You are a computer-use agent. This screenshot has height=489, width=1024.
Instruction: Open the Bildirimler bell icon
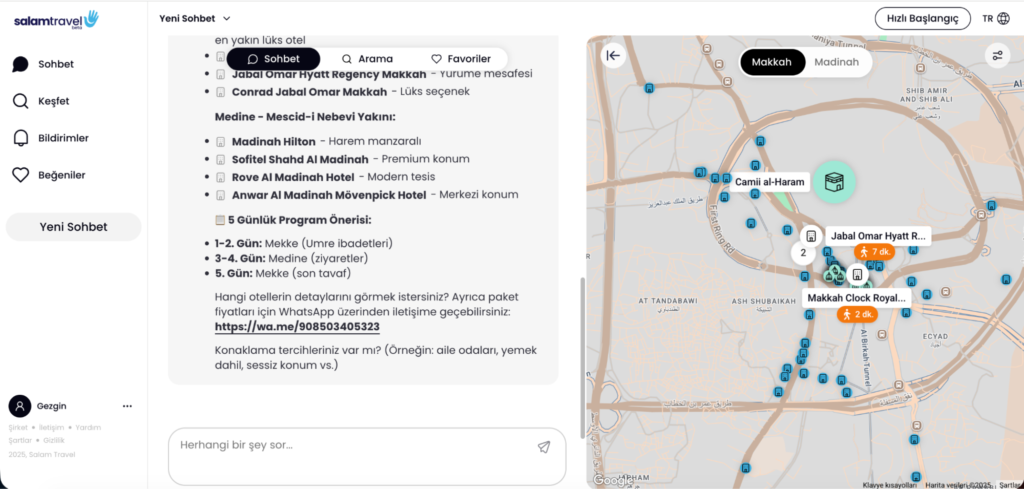20,138
